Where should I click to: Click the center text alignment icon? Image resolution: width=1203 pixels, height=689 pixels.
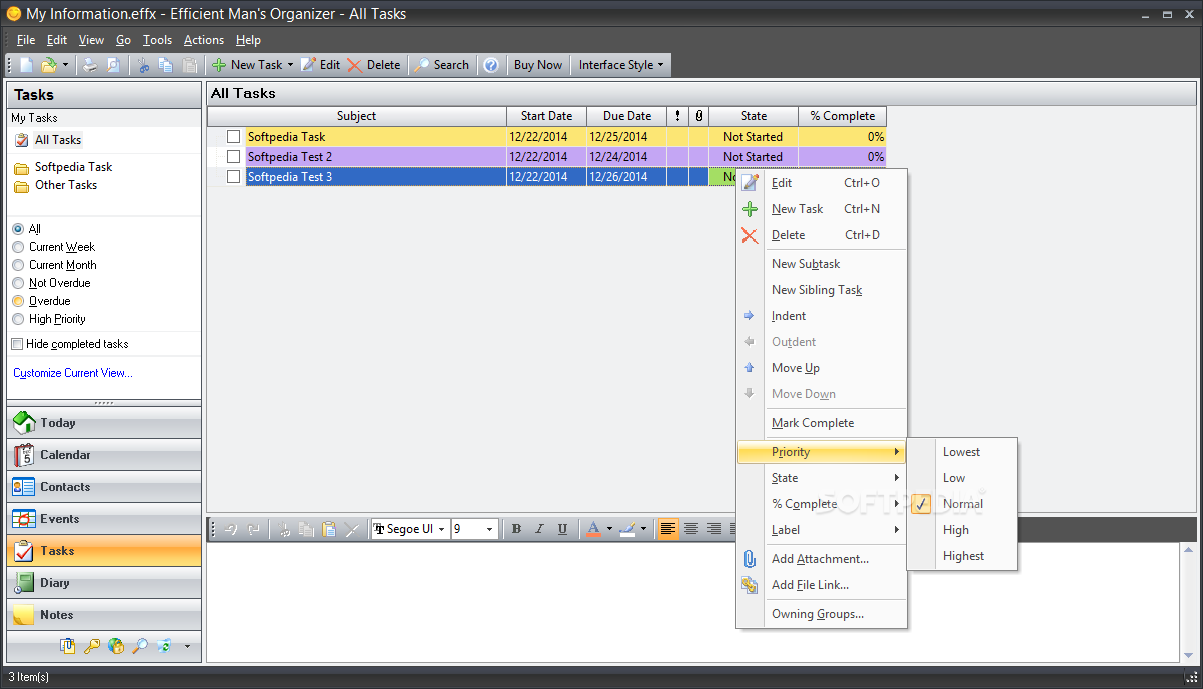pyautogui.click(x=691, y=529)
